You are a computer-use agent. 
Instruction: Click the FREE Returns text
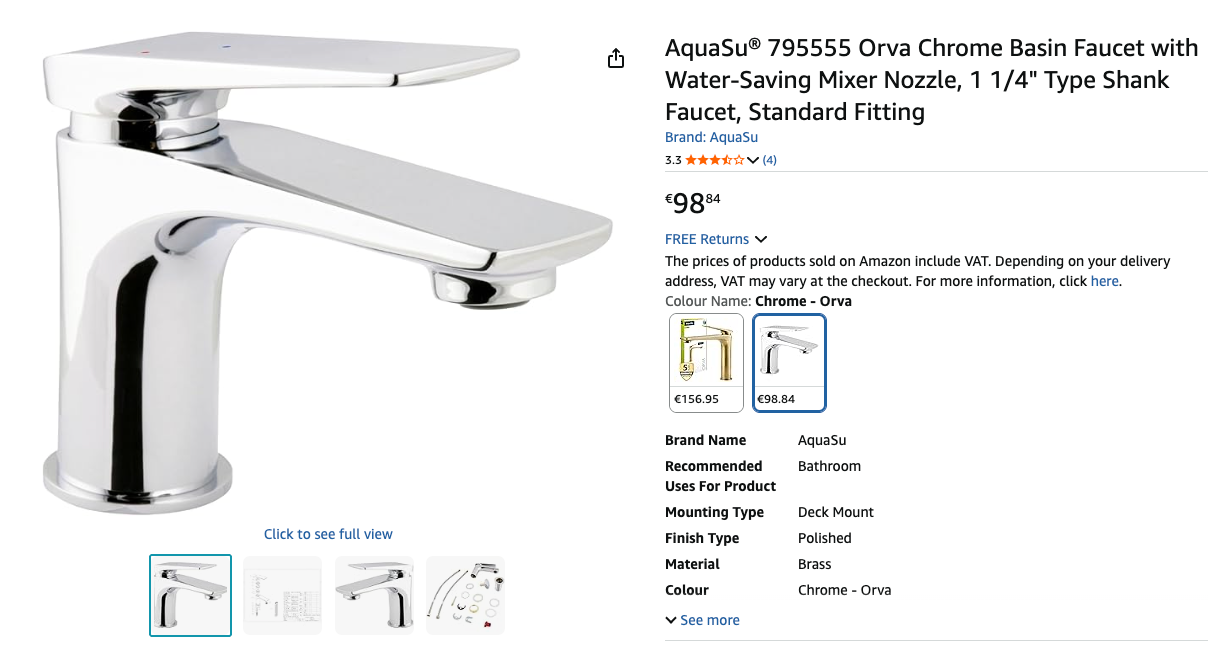[706, 240]
